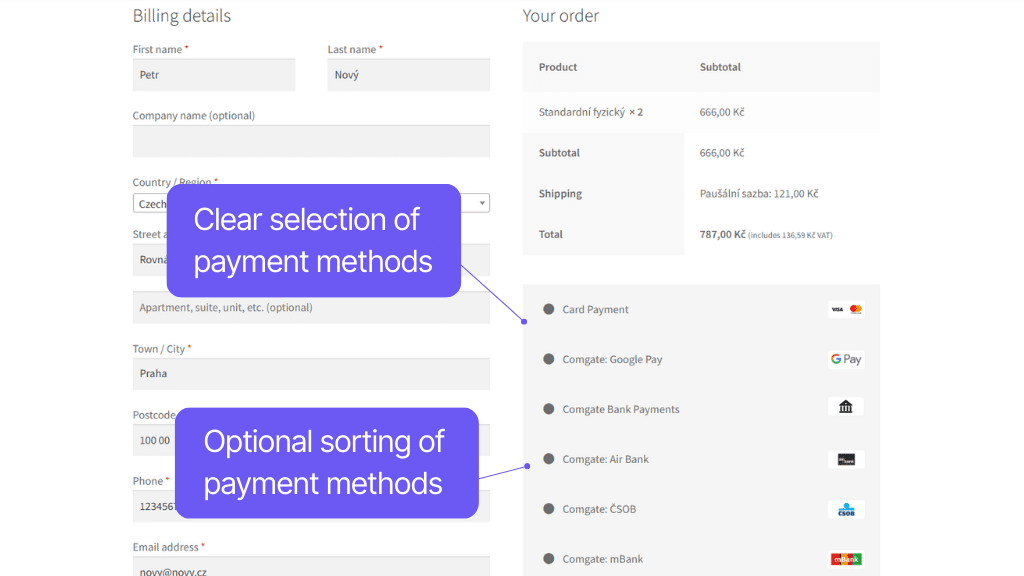The height and width of the screenshot is (576, 1024).
Task: Click the Last name field showing Nový
Action: tap(408, 74)
